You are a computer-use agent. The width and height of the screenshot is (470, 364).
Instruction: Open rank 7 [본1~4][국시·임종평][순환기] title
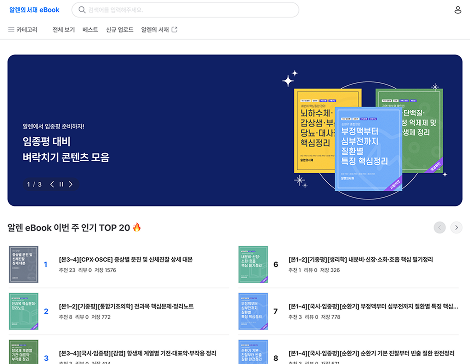[373, 306]
